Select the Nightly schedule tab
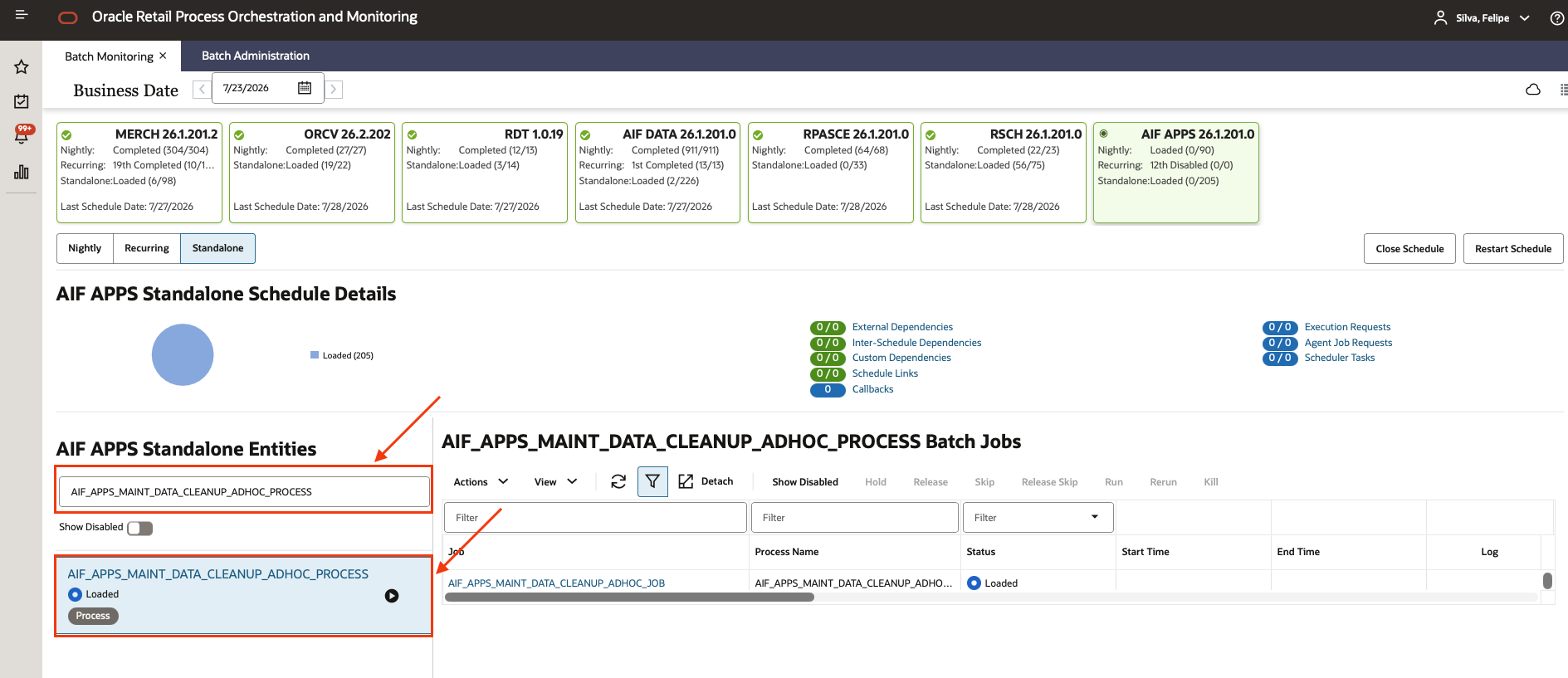1568x678 pixels. click(85, 248)
